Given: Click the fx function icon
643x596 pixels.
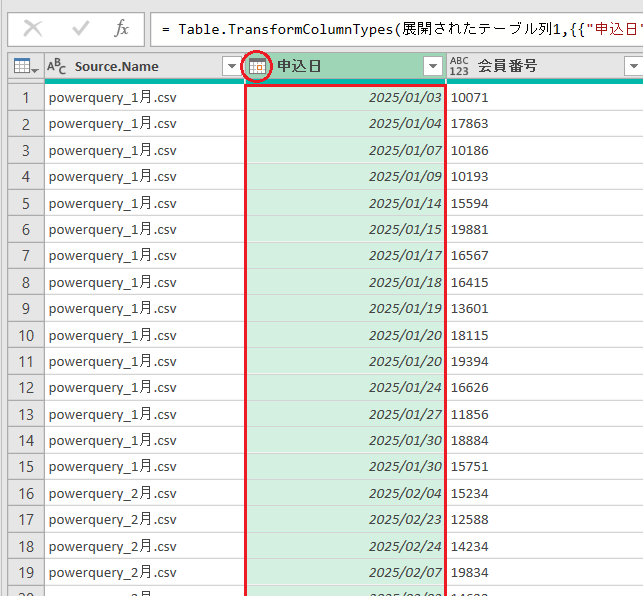Looking at the screenshot, I should click(x=121, y=29).
